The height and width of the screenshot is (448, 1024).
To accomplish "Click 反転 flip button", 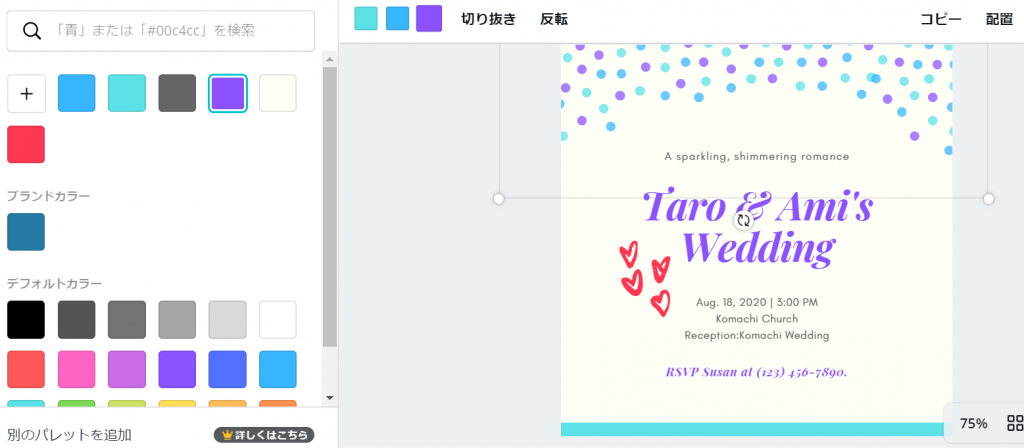I will point(554,19).
